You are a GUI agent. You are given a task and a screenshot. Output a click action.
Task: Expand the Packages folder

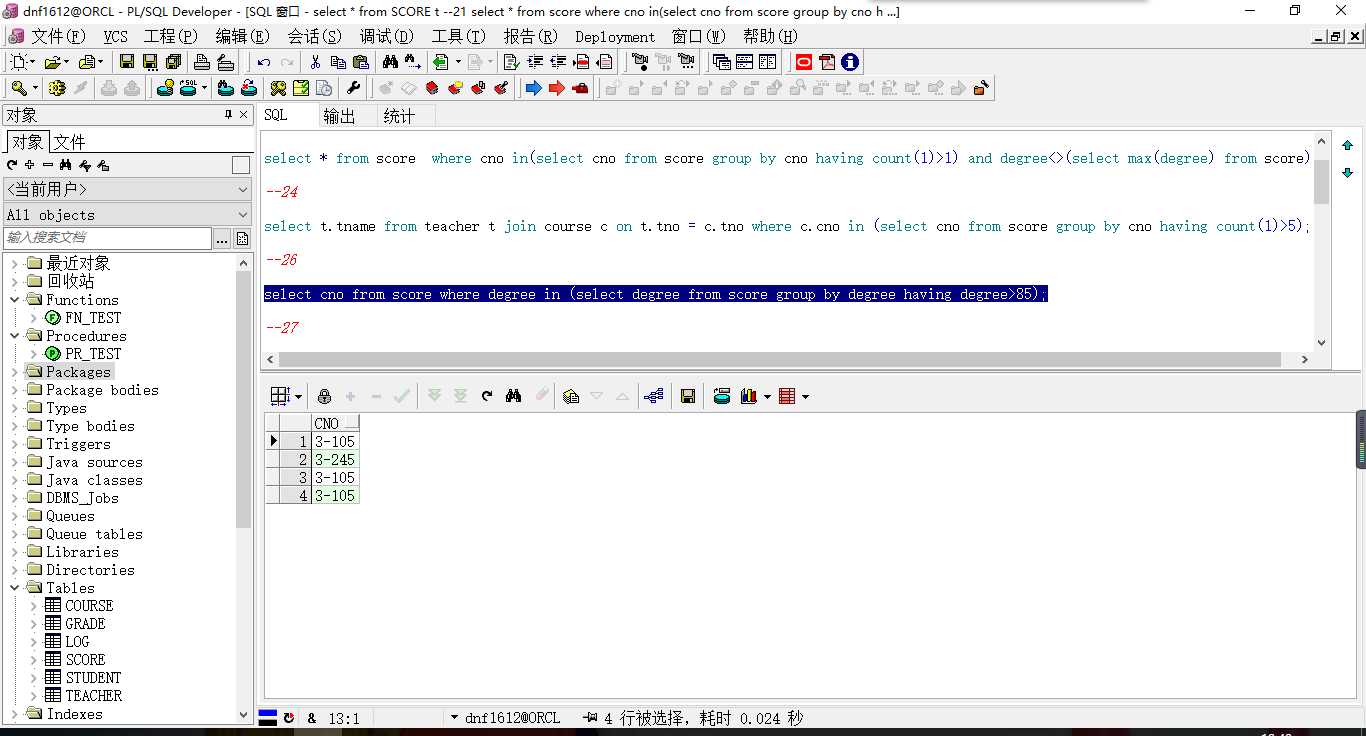[15, 372]
